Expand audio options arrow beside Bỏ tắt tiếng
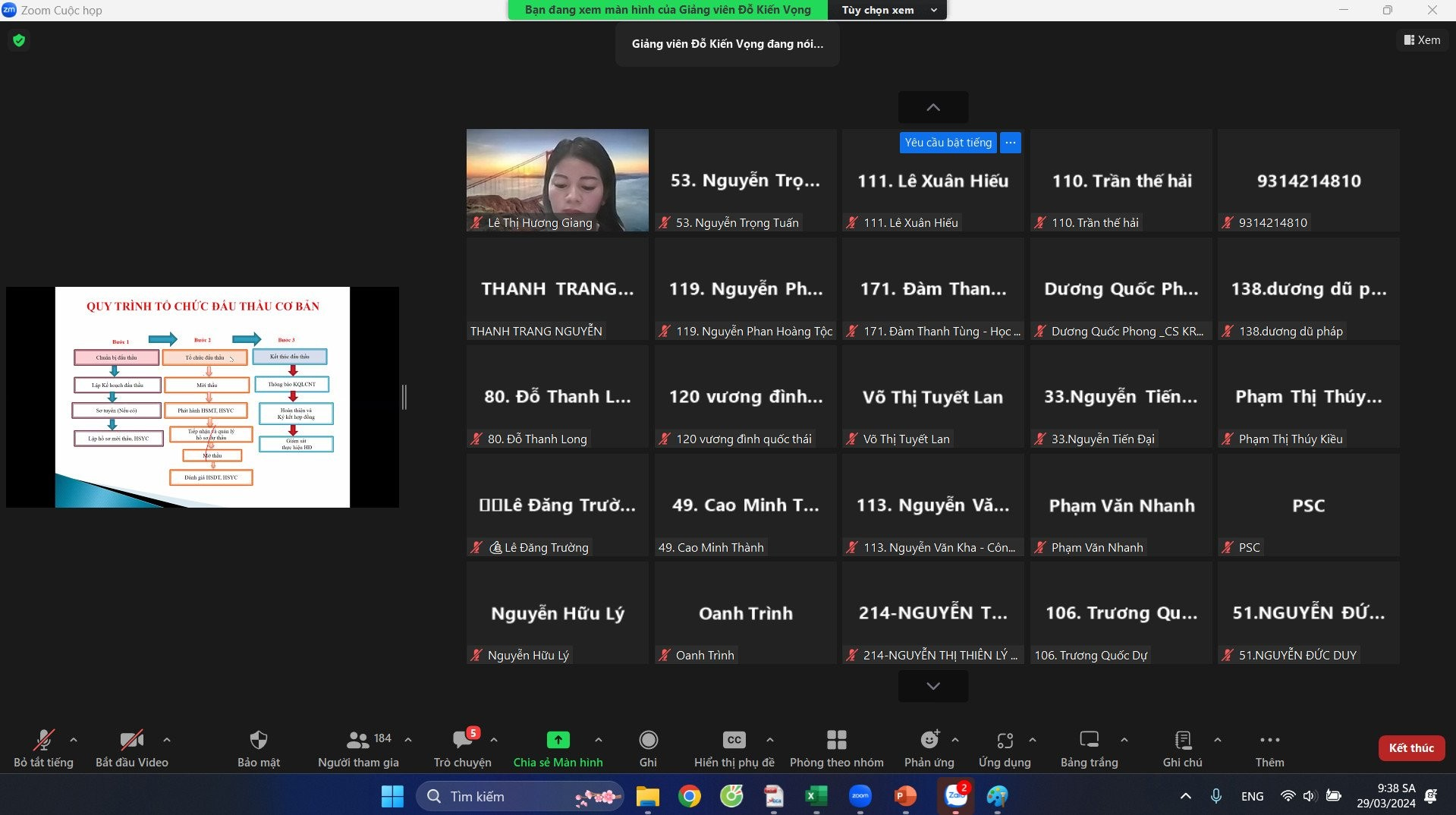Image resolution: width=1456 pixels, height=815 pixels. [74, 740]
